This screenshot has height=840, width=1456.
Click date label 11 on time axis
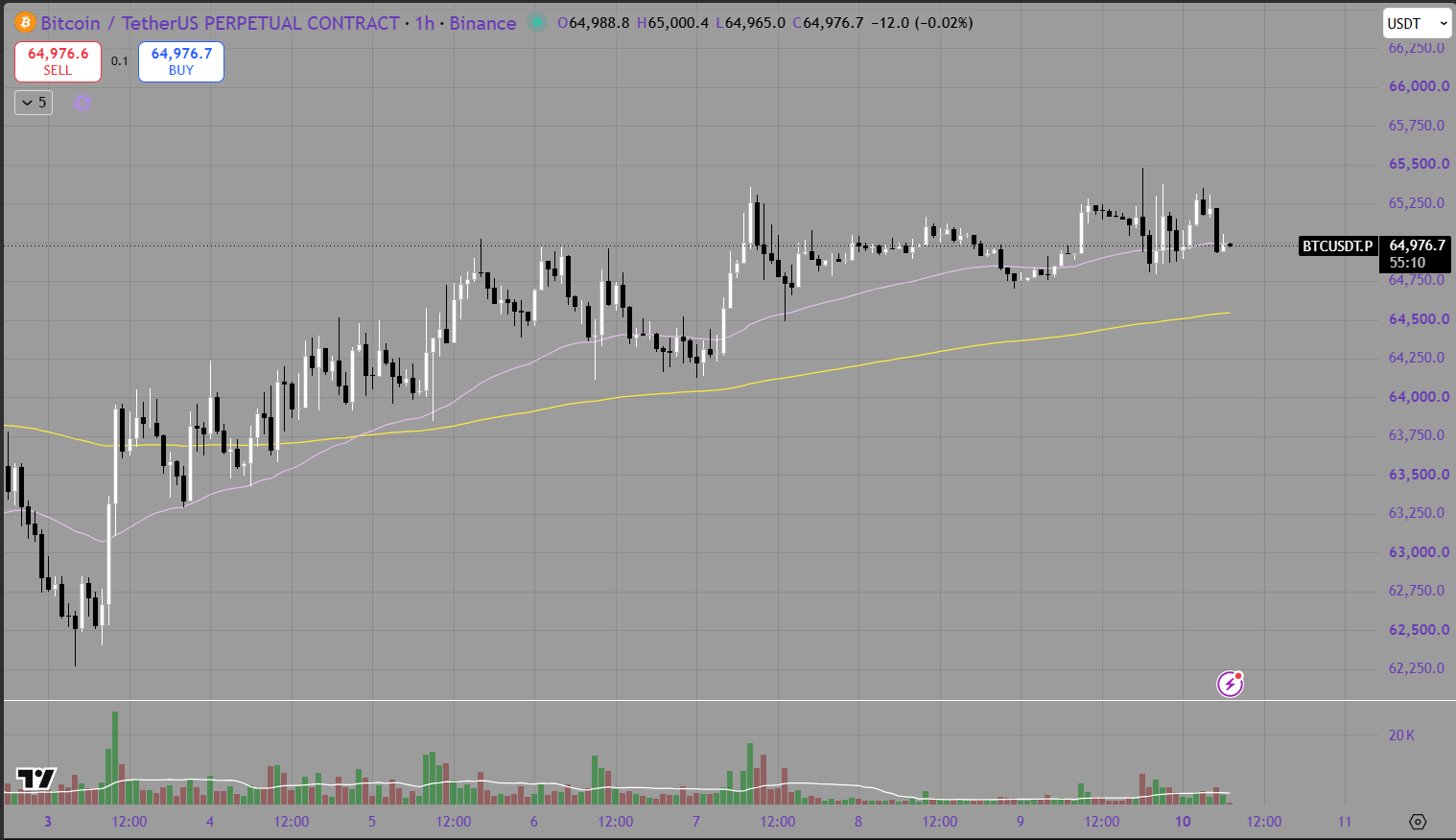(x=1345, y=822)
